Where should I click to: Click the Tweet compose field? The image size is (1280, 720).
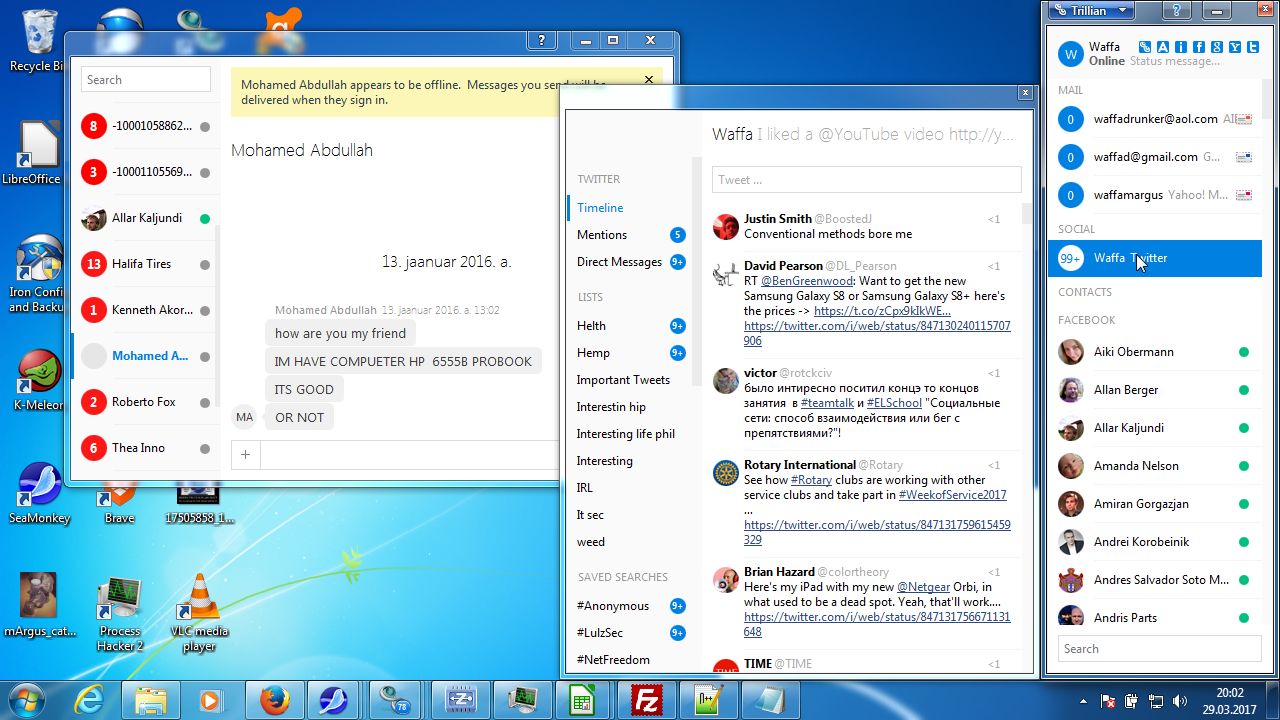(866, 180)
